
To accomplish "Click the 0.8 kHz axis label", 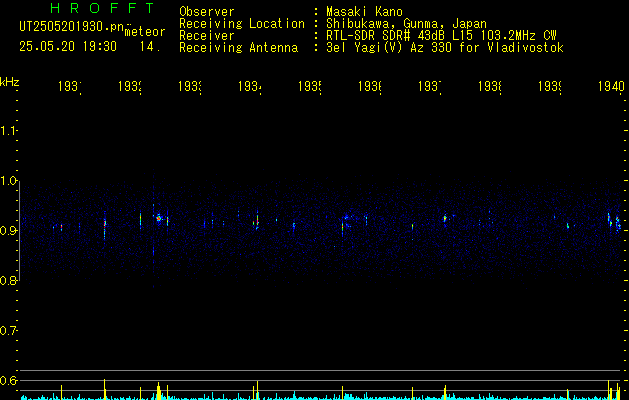I will (8, 280).
